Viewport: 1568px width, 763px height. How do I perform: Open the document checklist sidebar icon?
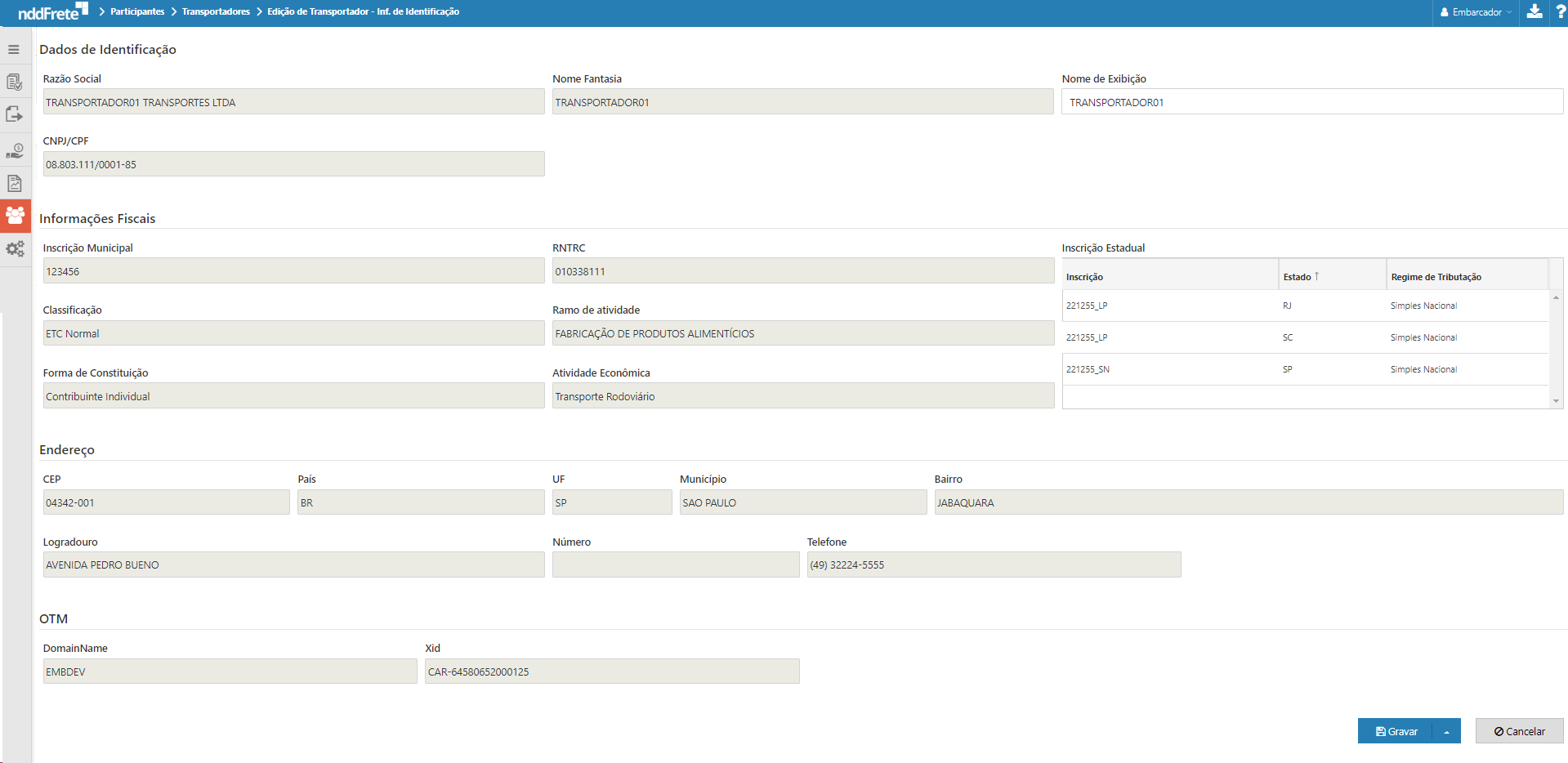click(x=14, y=82)
